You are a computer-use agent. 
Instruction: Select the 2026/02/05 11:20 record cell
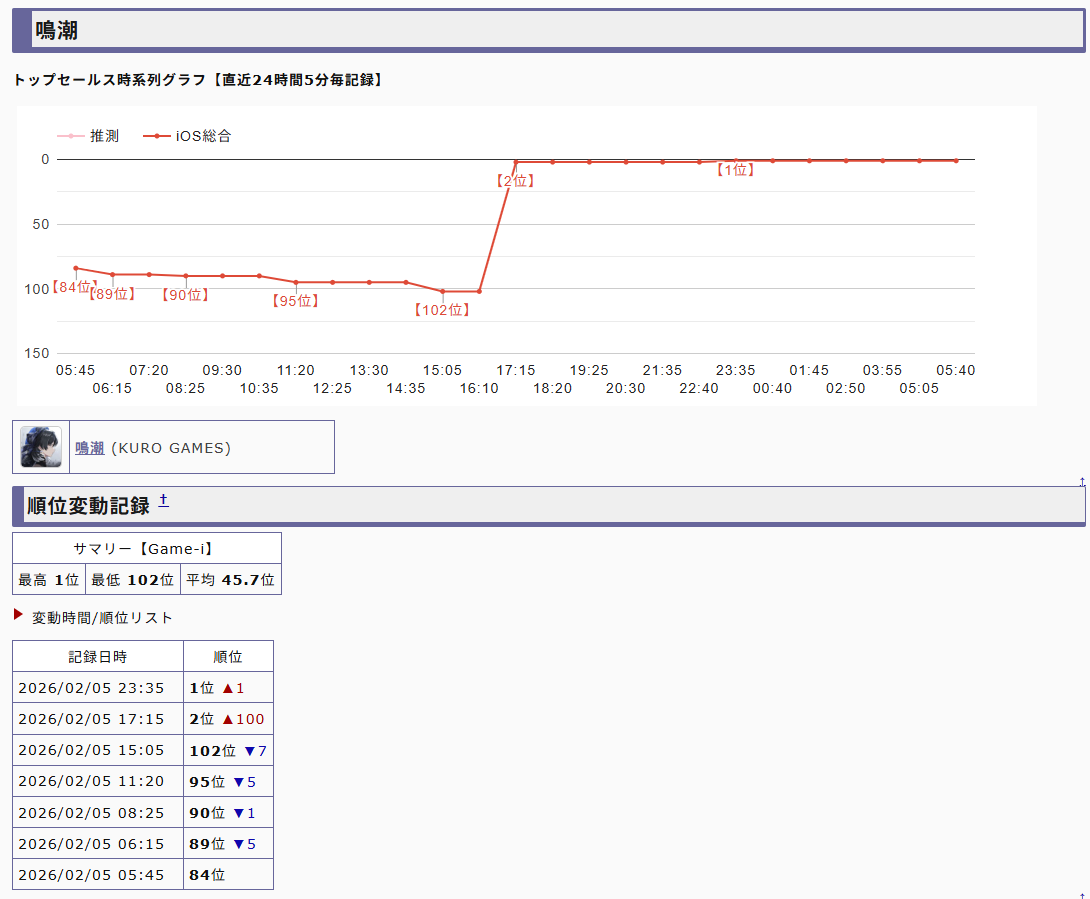(x=98, y=781)
